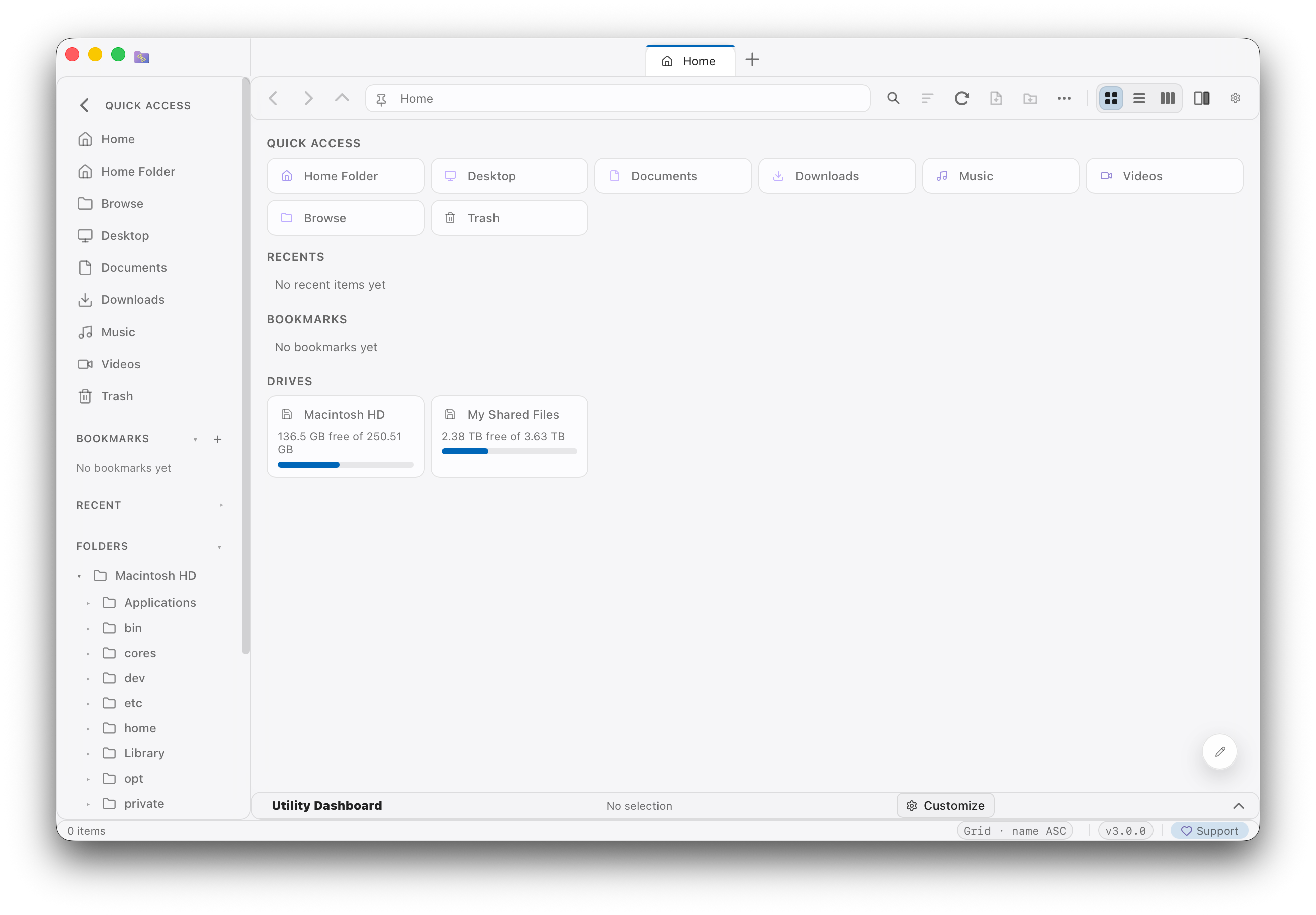The height and width of the screenshot is (915, 1316).
Task: Switch to columns view layout
Action: pos(1168,99)
